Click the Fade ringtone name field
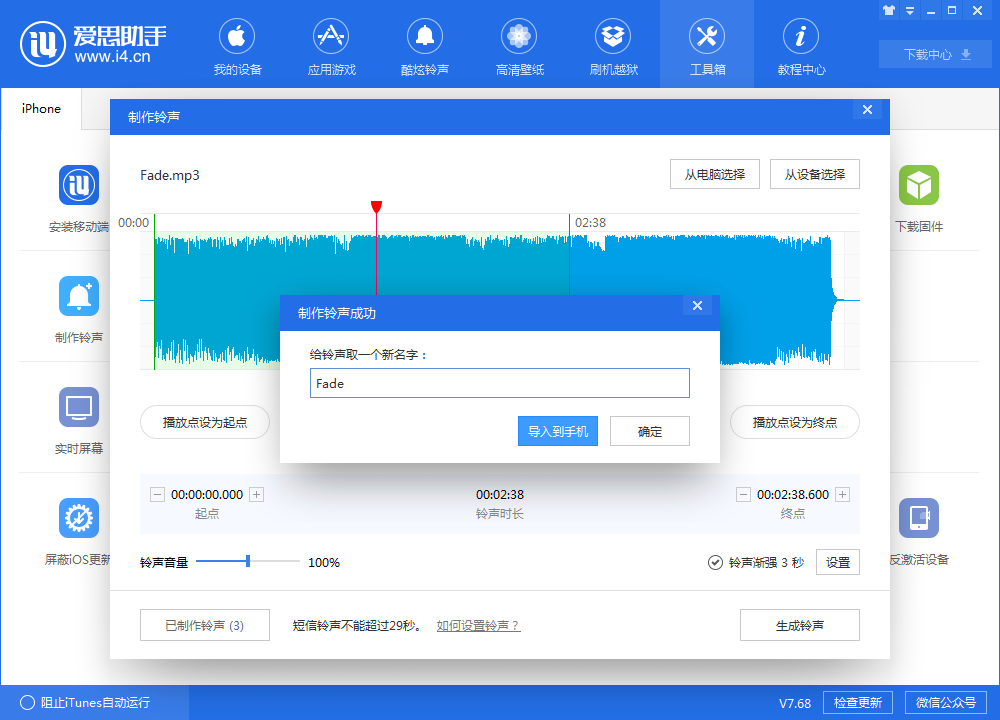This screenshot has width=1000, height=720. 499,382
